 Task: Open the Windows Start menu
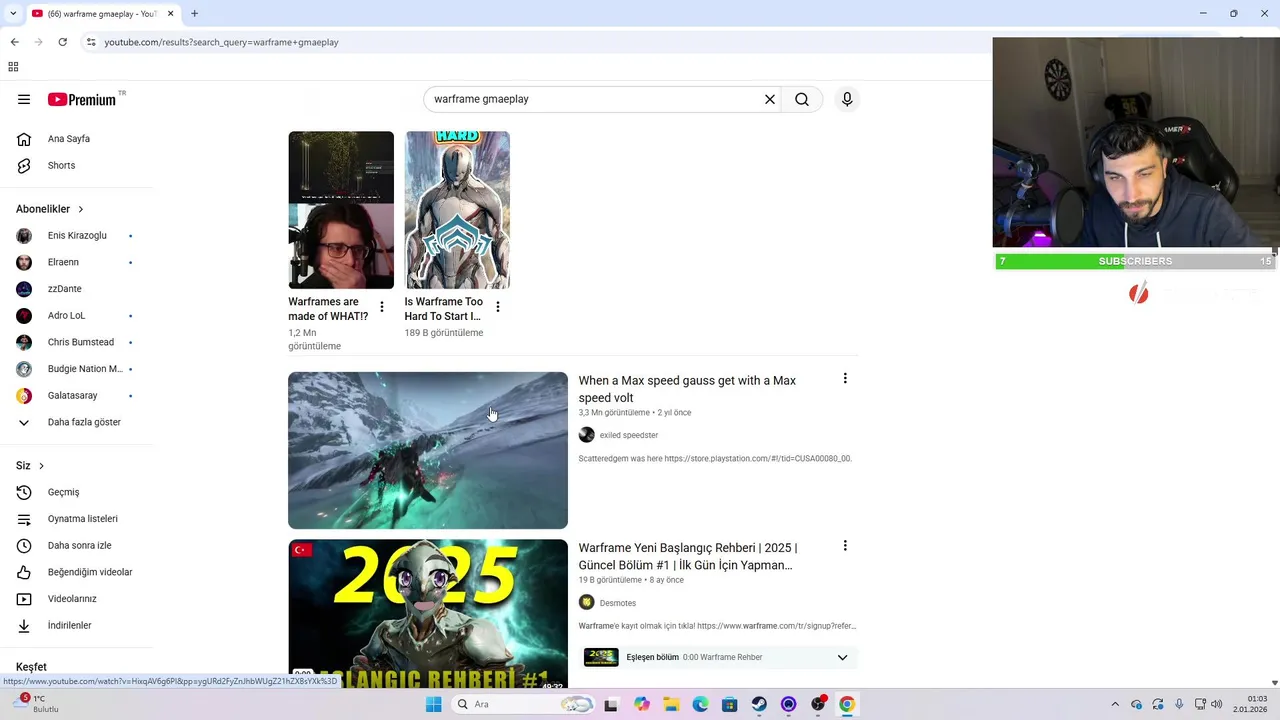[x=433, y=704]
